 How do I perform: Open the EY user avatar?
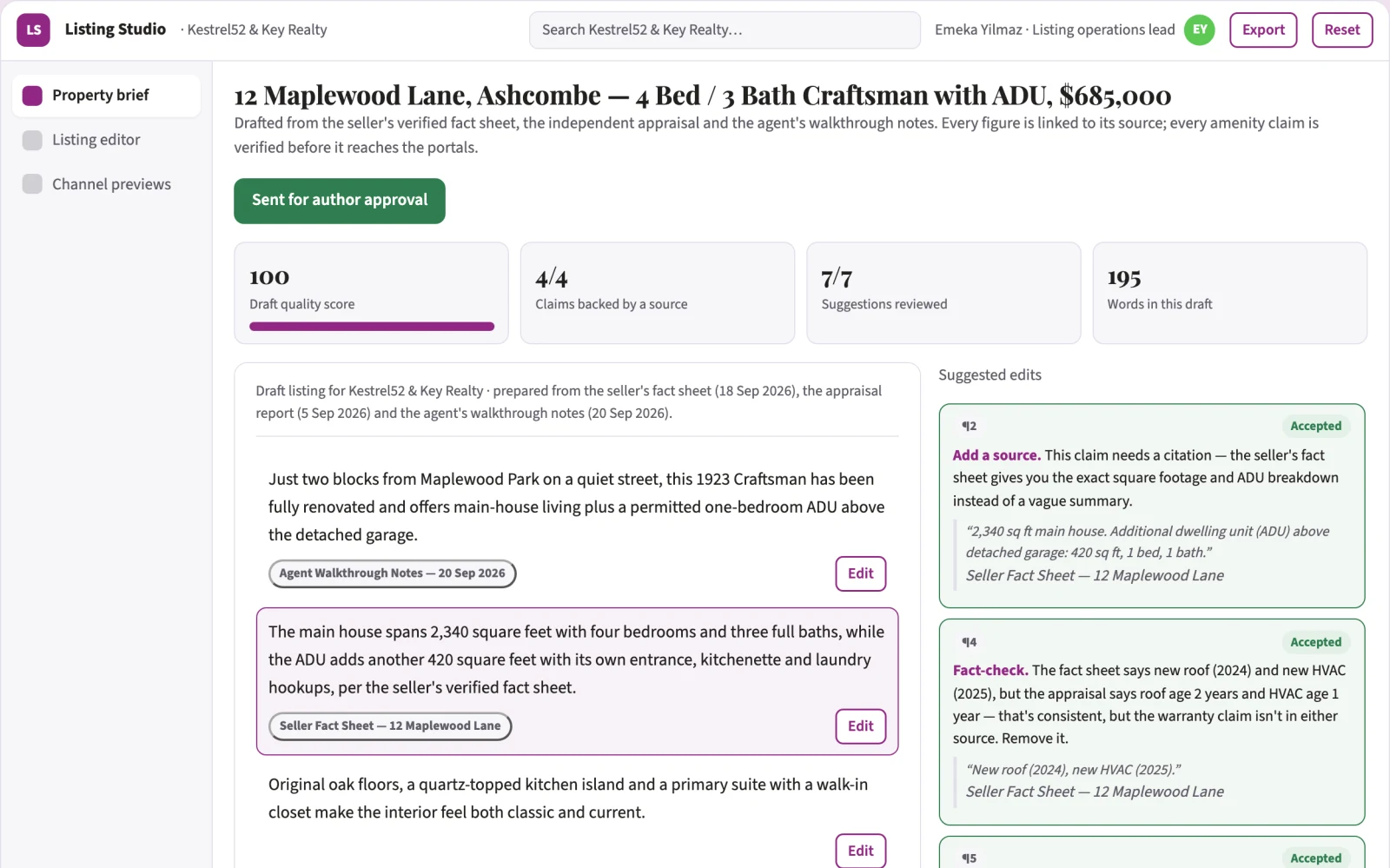pos(1200,30)
